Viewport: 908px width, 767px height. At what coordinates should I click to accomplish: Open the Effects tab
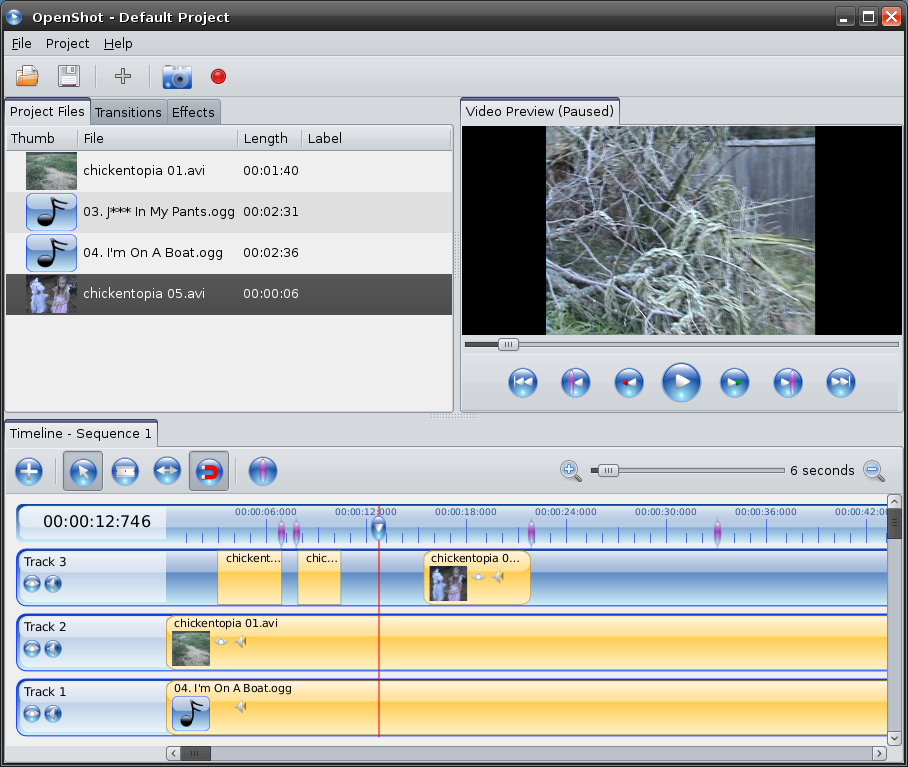coord(193,112)
